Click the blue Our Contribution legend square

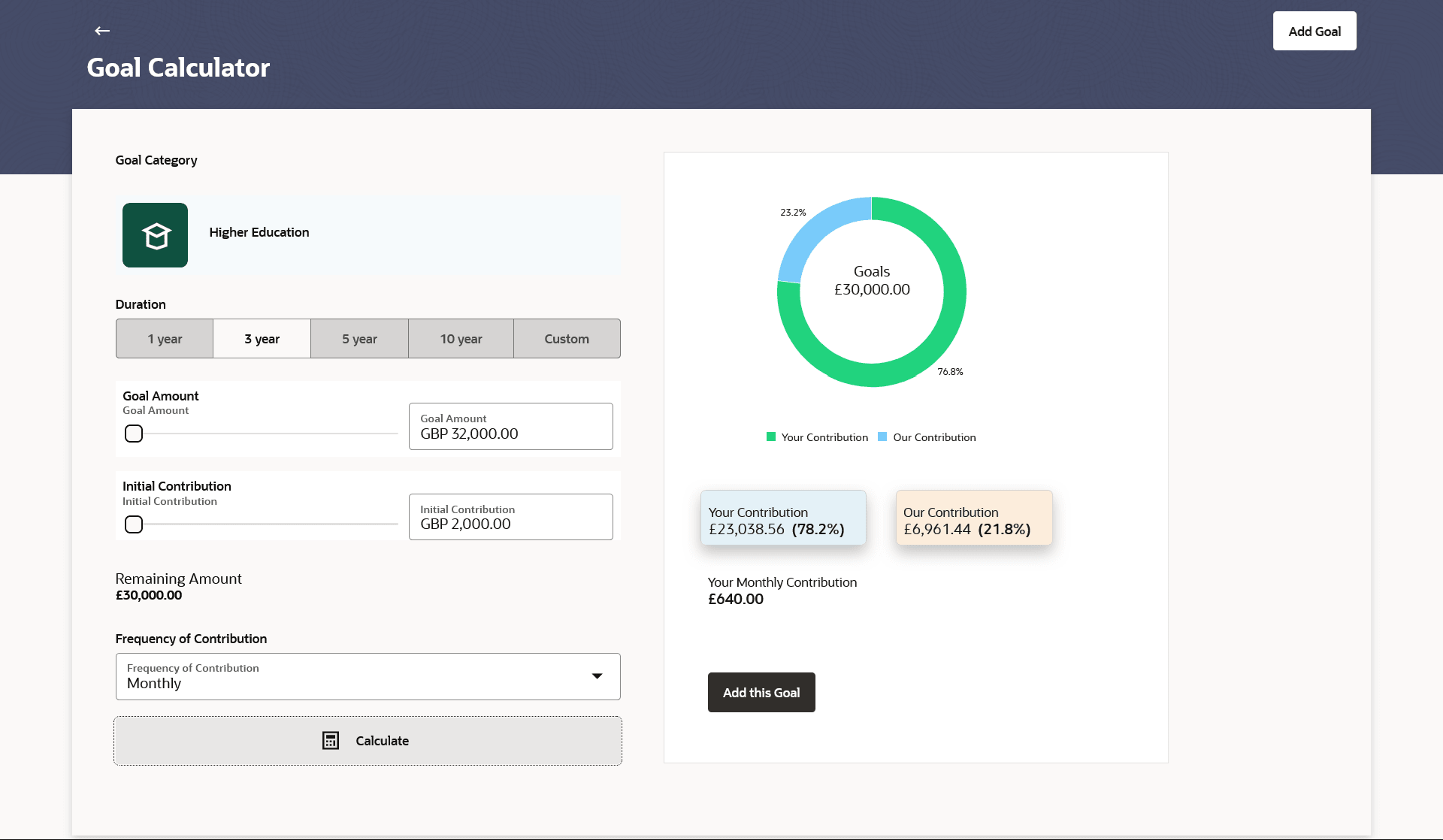882,437
